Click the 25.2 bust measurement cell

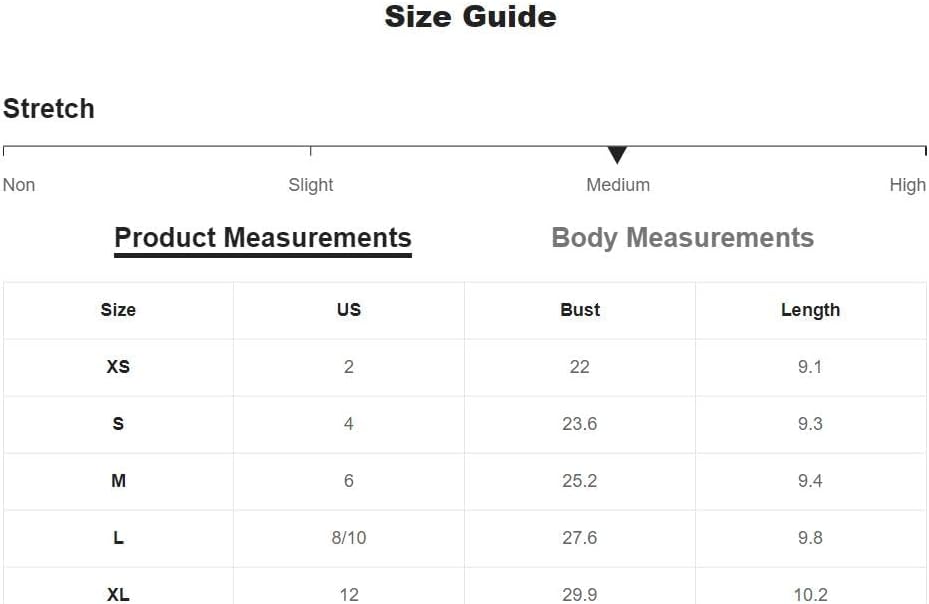pos(580,481)
